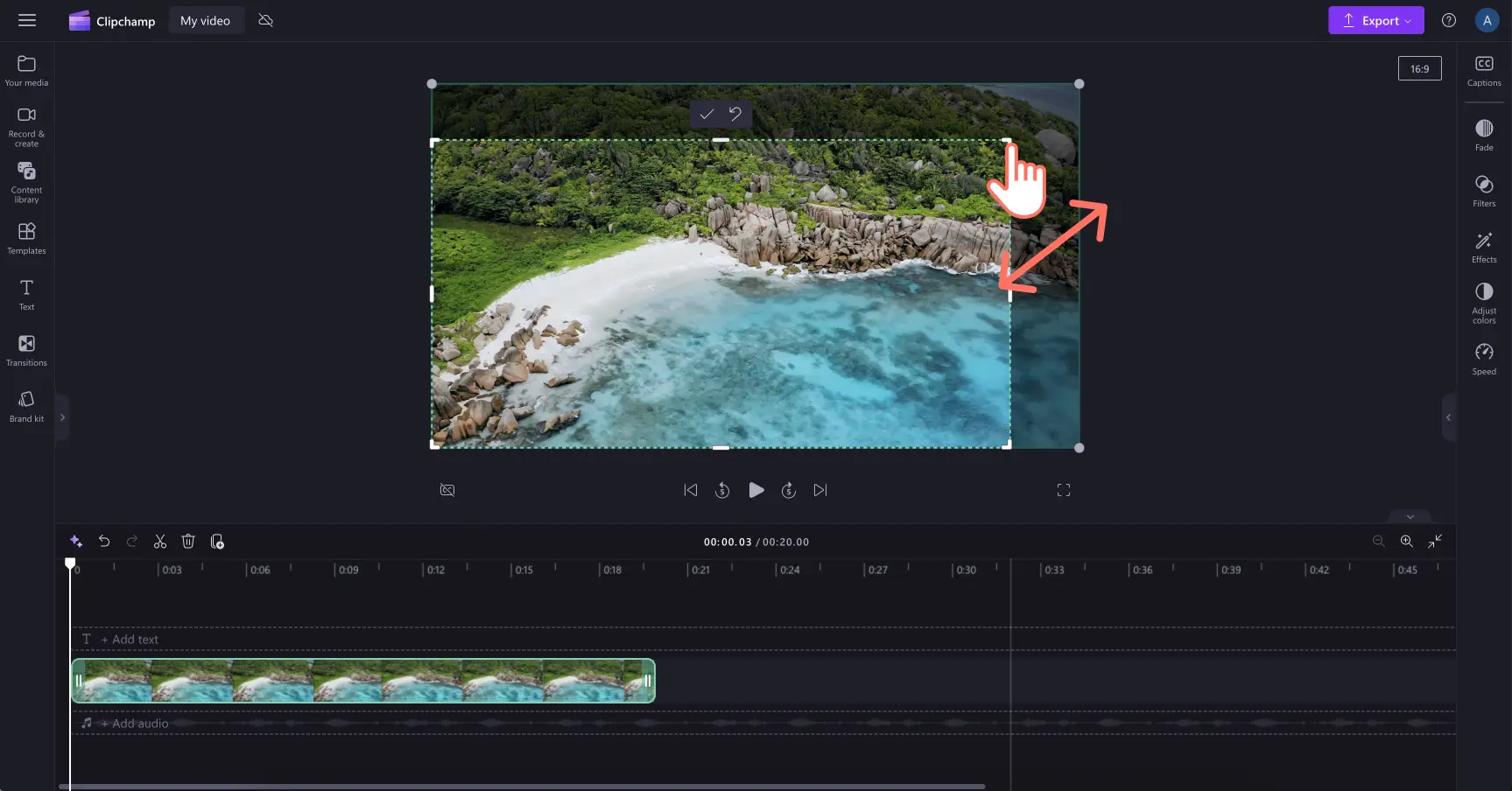1512x791 pixels.
Task: Open the Filters panel
Action: (1484, 192)
